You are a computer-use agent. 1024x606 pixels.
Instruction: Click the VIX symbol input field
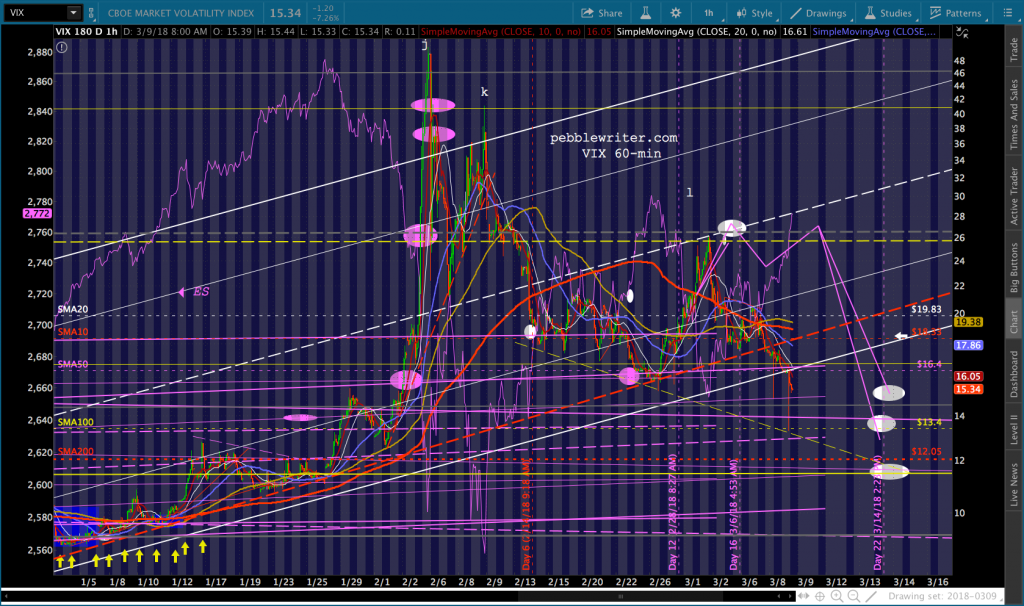35,13
